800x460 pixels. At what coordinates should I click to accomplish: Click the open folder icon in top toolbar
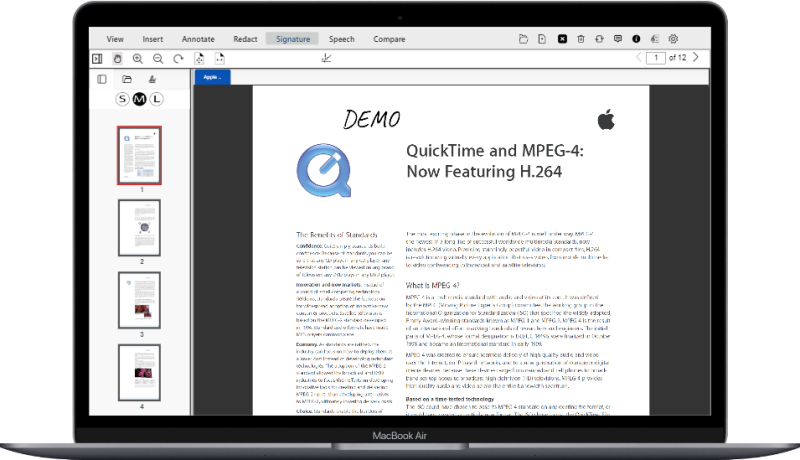click(x=525, y=39)
